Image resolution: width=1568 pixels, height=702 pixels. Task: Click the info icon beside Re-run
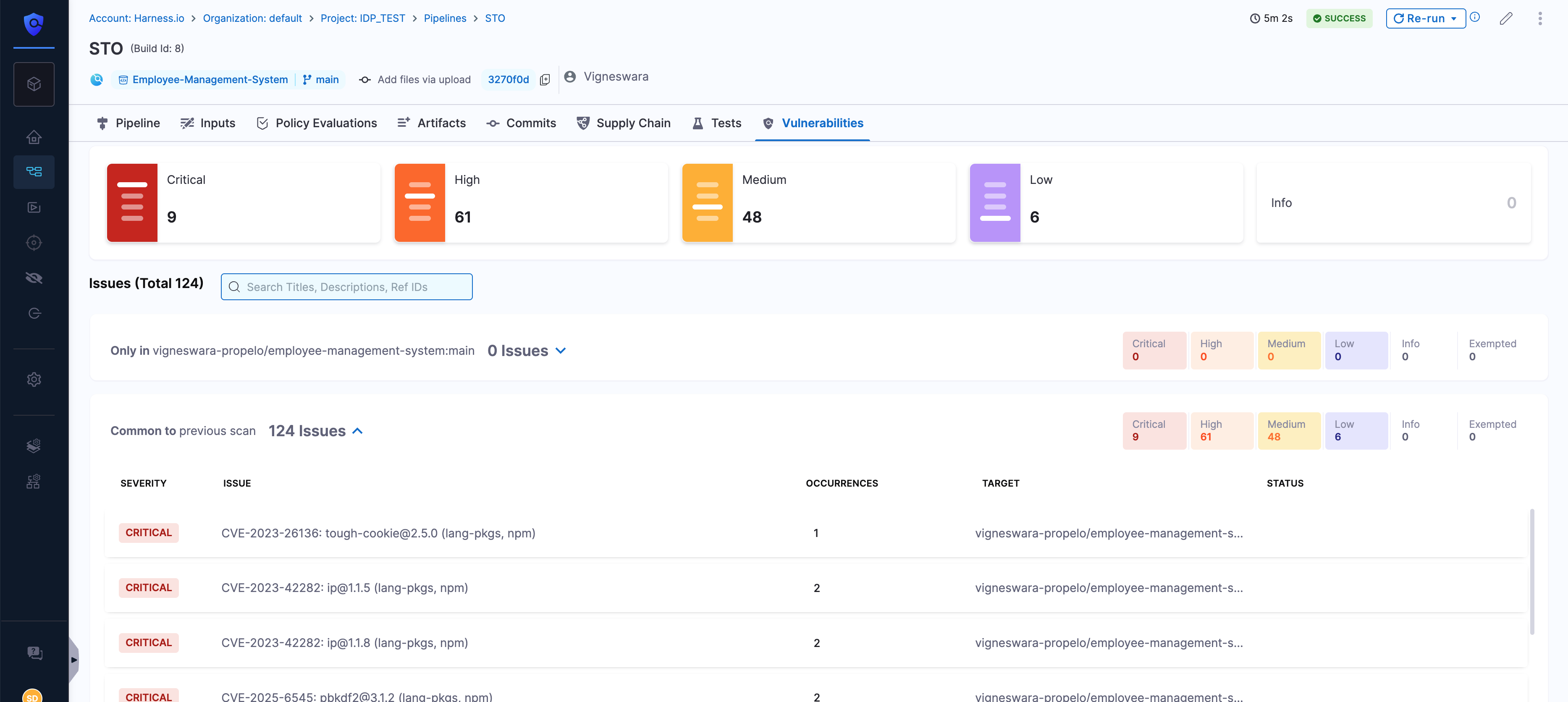point(1475,17)
